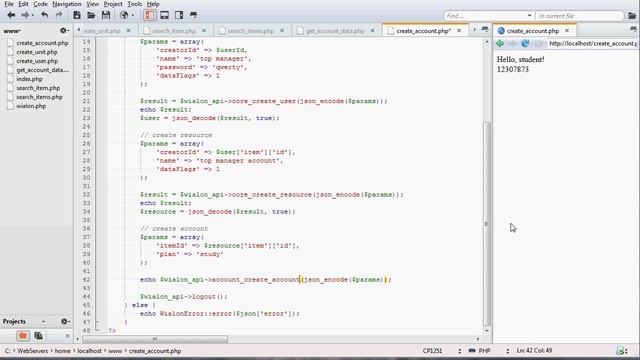Screen dimensions: 640x360
Task: Close the search_item.php editor tab
Action: (x=204, y=31)
